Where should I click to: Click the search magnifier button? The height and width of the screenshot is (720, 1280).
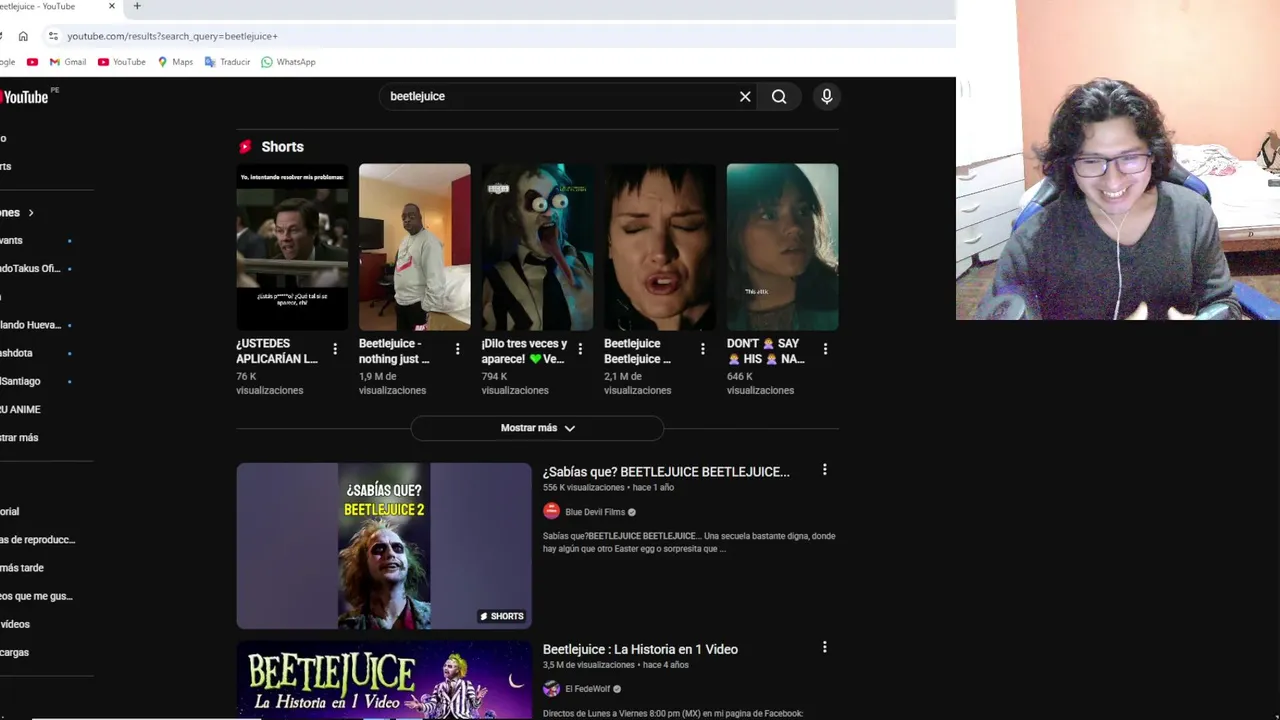pos(779,97)
